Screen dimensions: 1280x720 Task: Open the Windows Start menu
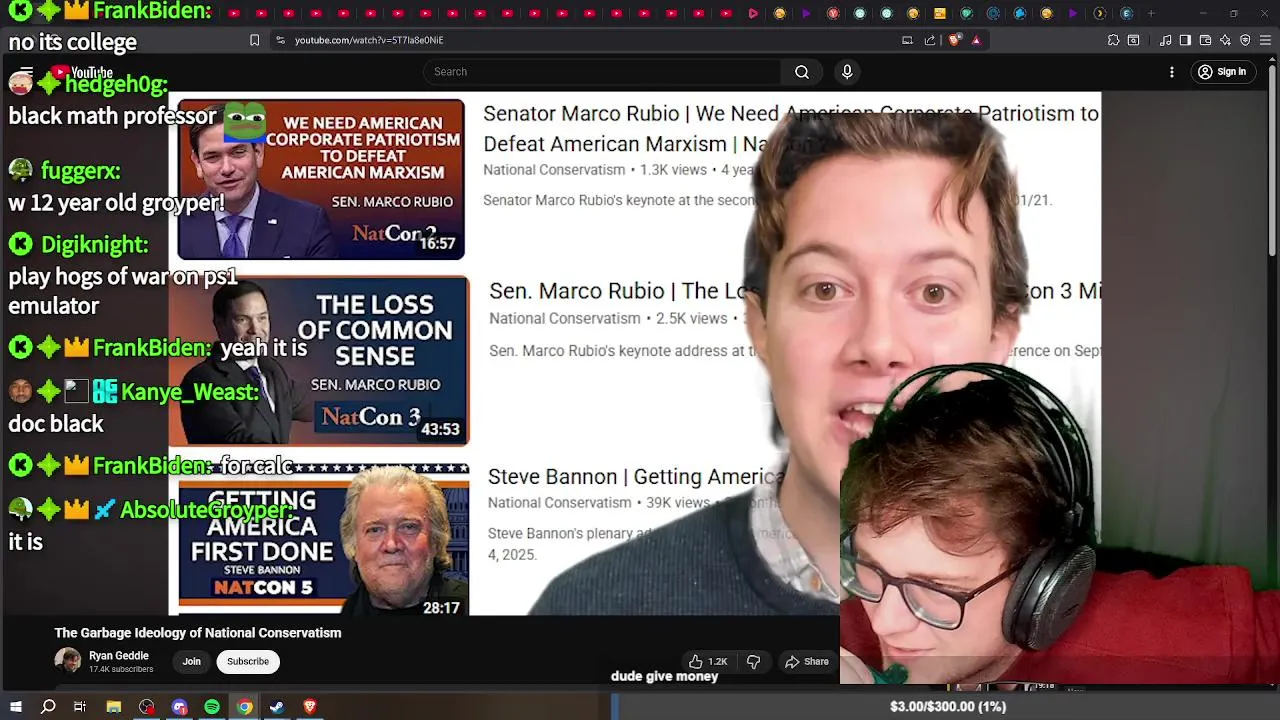click(x=16, y=707)
